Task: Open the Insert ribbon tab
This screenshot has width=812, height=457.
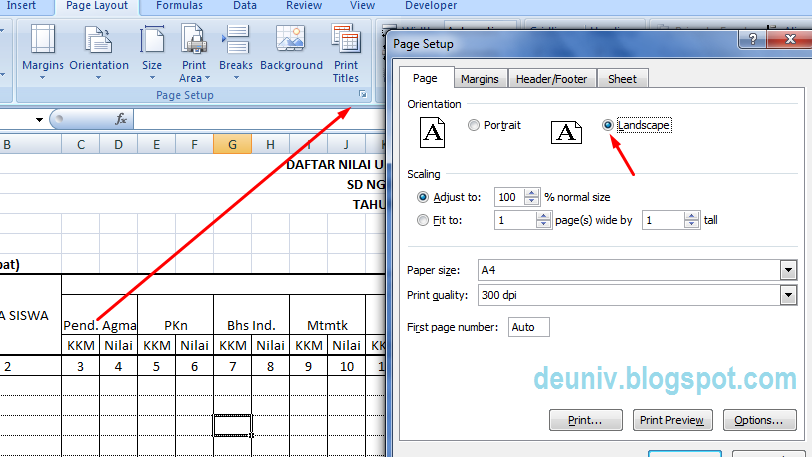Action: 21,6
